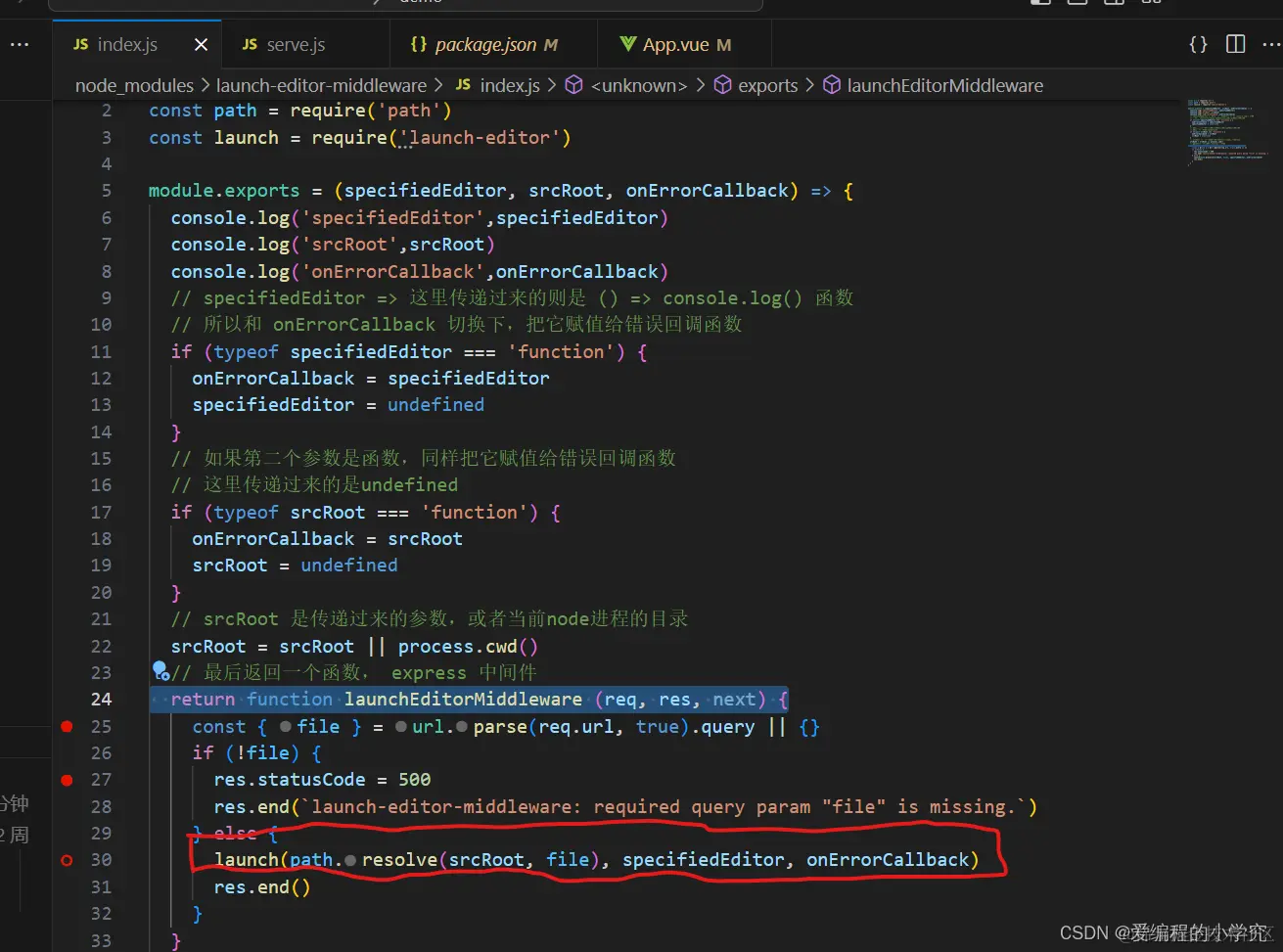The height and width of the screenshot is (952, 1283).
Task: Click line number 17 in the gutter
Action: (x=101, y=512)
